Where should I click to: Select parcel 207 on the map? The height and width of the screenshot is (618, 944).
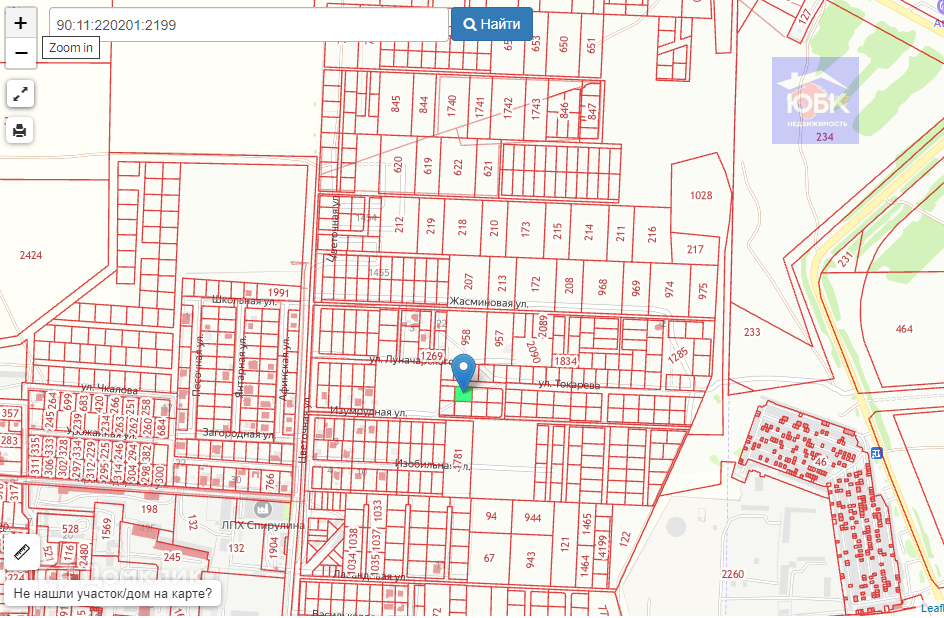pos(468,282)
